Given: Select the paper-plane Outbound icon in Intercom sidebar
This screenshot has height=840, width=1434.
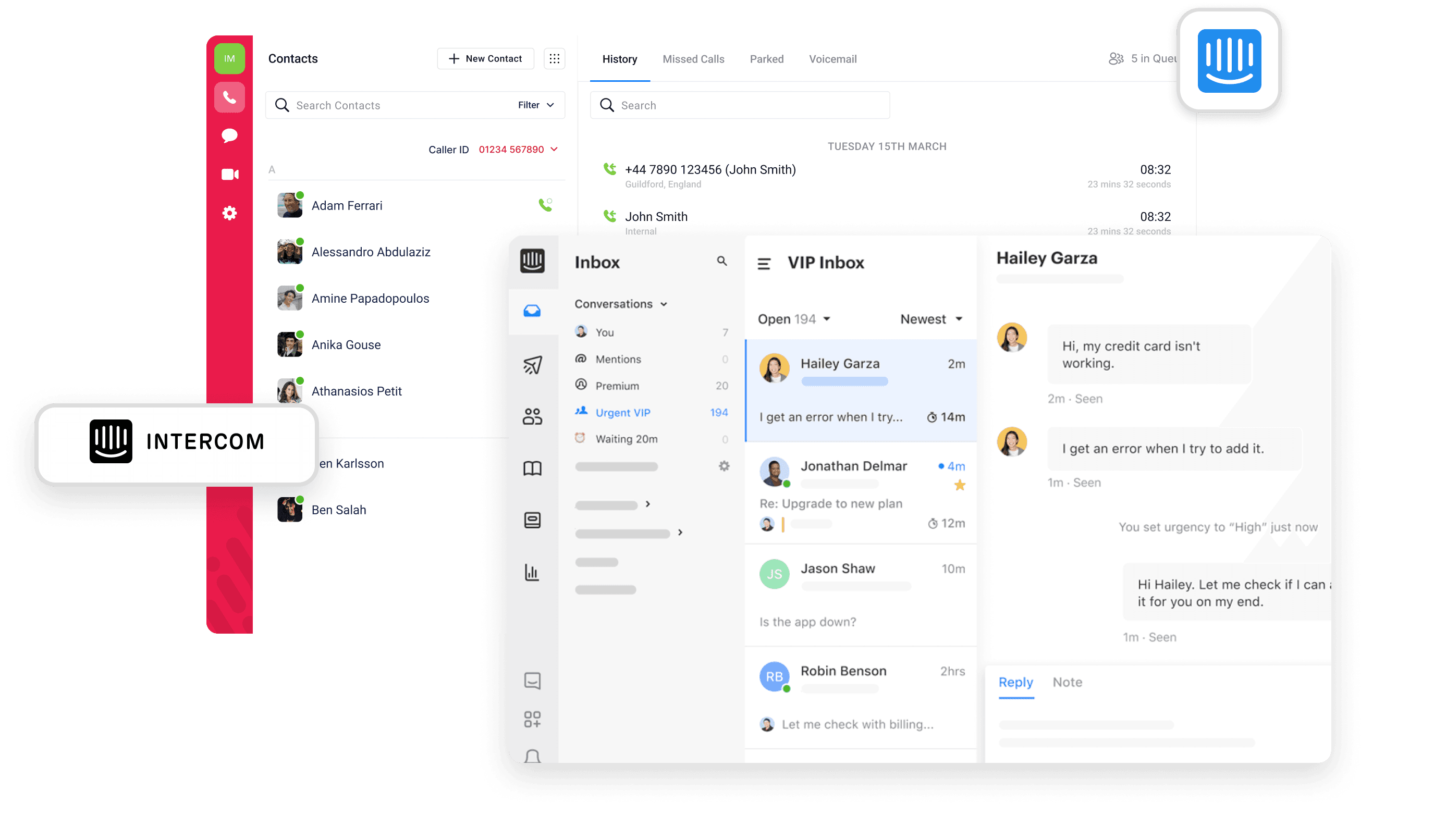Looking at the screenshot, I should pyautogui.click(x=533, y=366).
